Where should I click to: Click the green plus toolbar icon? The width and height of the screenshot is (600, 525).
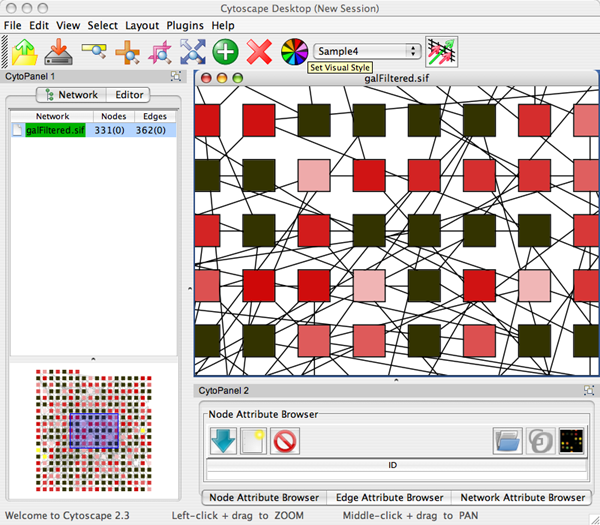[x=225, y=51]
